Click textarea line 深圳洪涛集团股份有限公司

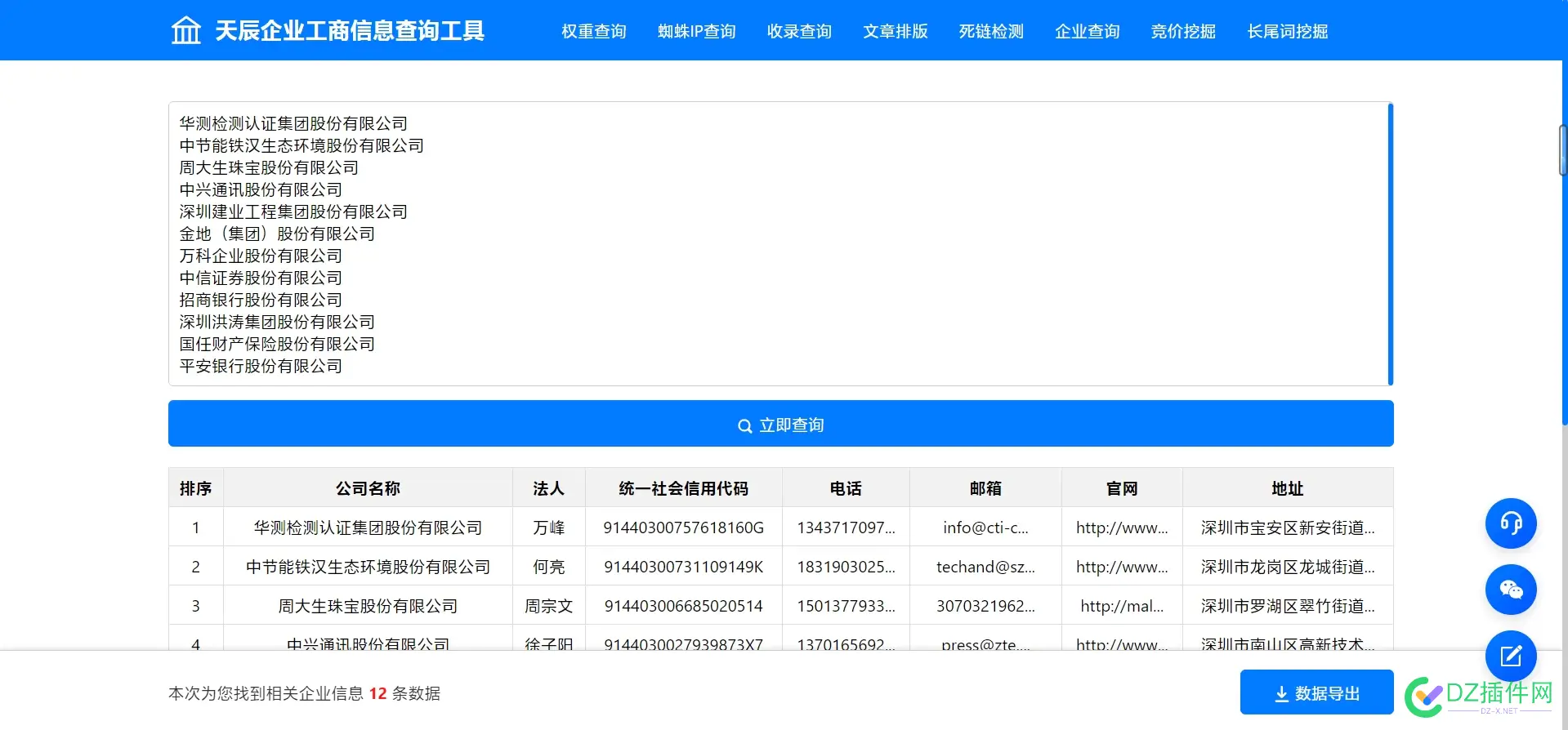coord(277,322)
